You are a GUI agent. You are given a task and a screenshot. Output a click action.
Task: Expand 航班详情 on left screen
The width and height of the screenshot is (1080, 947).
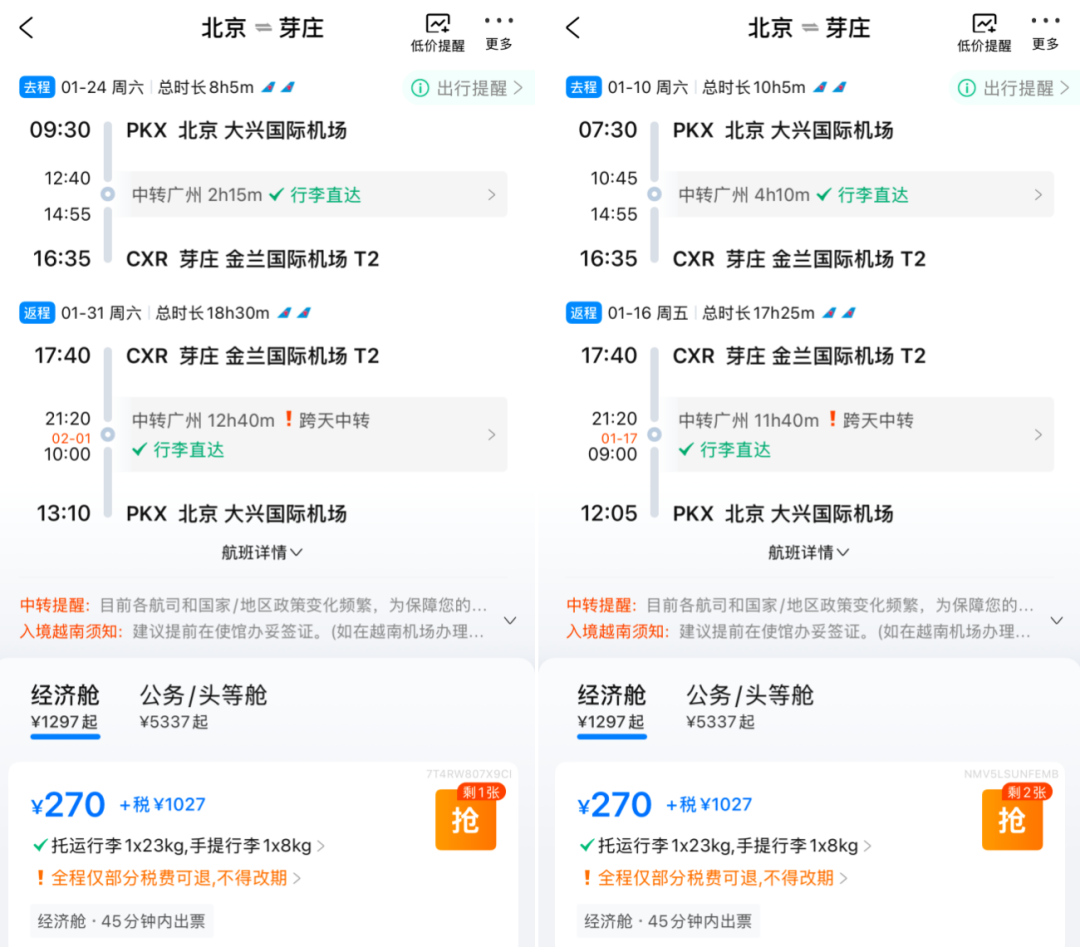[262, 552]
